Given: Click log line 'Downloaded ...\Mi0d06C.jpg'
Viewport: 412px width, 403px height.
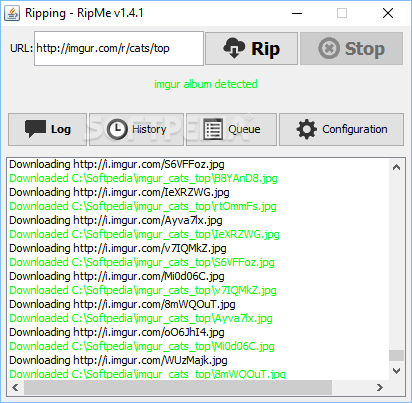Looking at the screenshot, I should tap(142, 346).
